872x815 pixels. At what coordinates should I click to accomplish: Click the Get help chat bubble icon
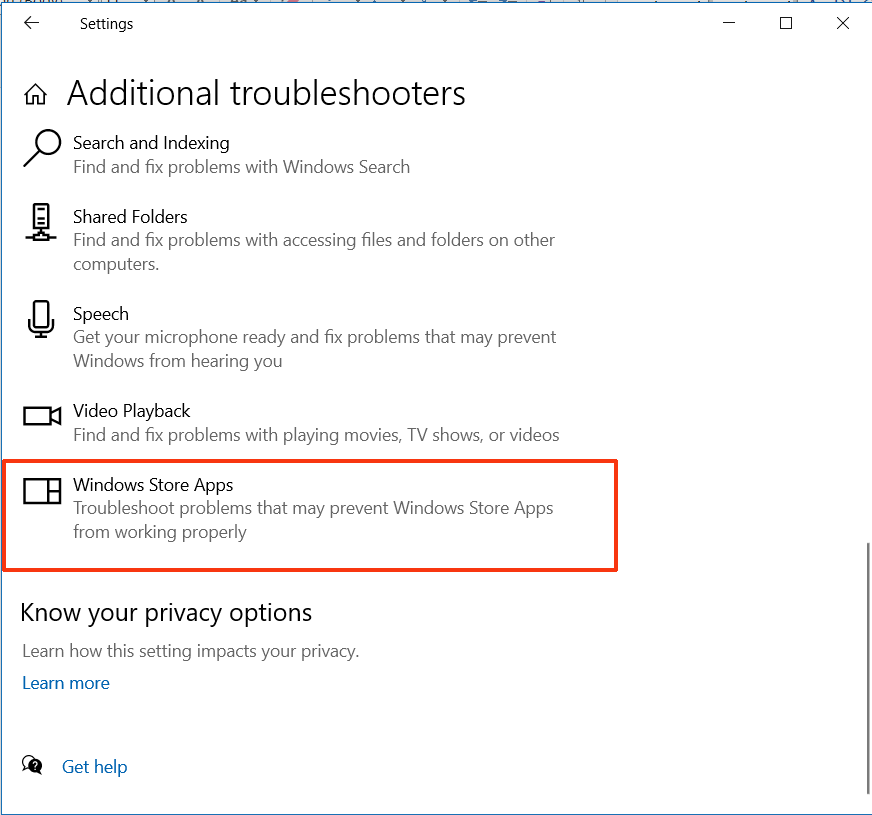tap(32, 765)
